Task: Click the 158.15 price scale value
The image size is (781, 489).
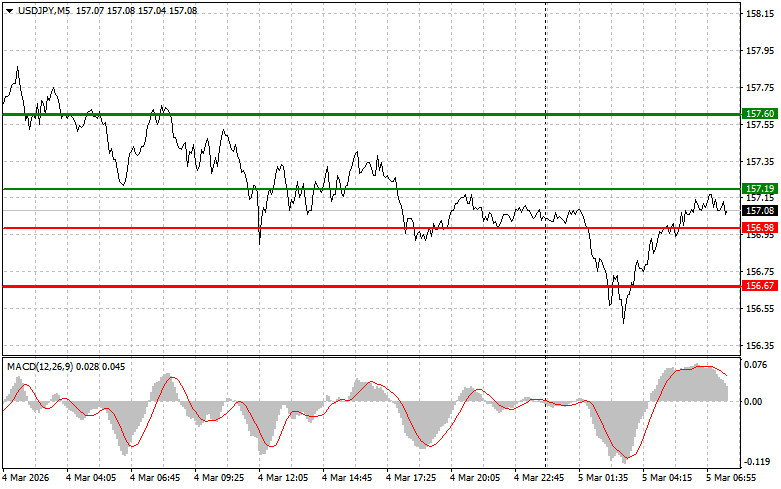Action: [x=760, y=14]
